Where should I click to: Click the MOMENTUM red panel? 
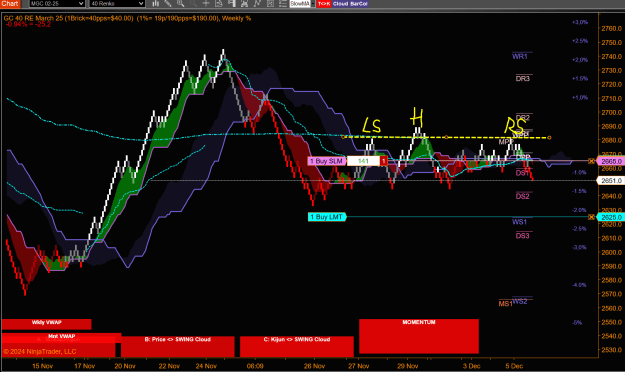point(419,336)
